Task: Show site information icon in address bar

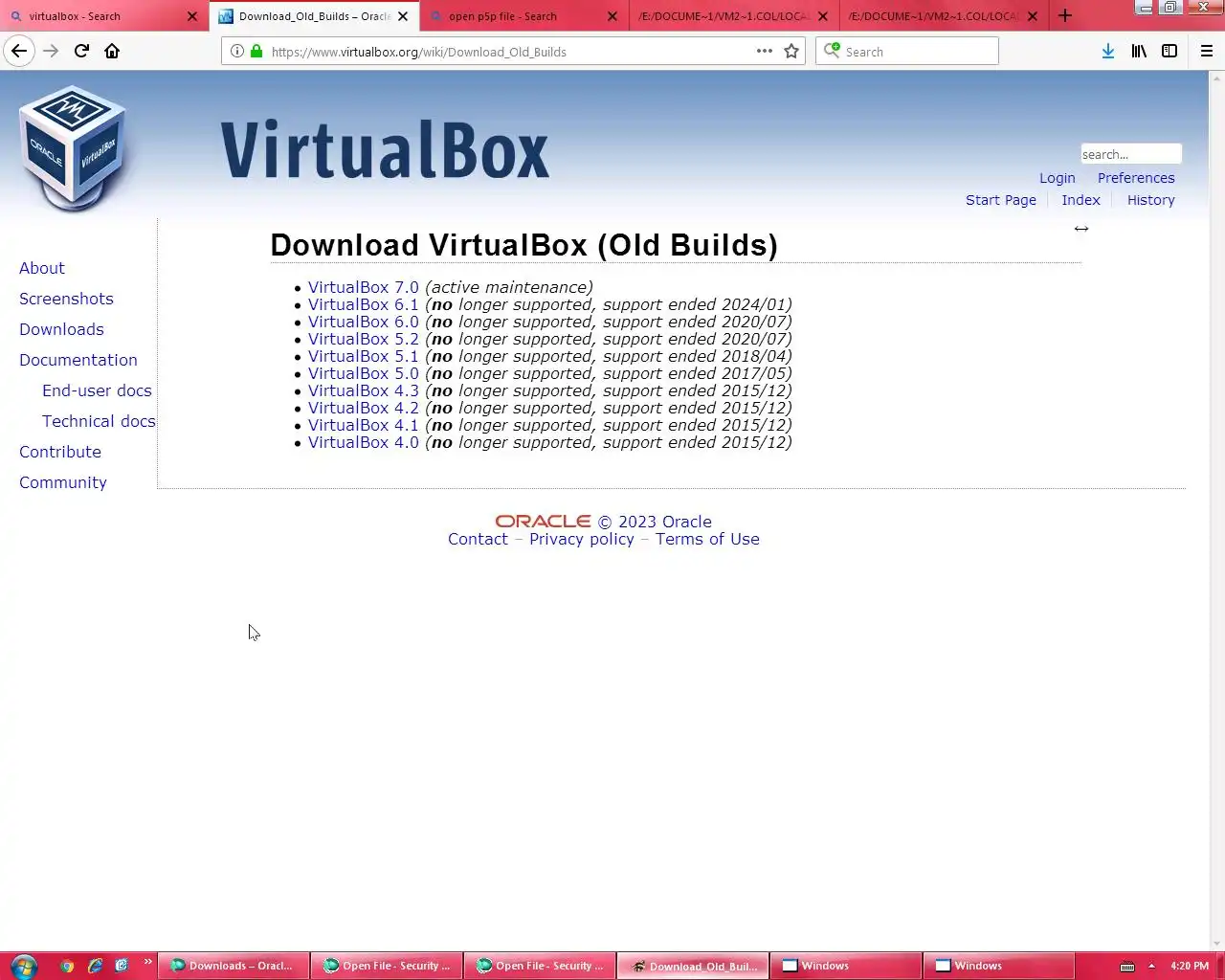Action: pos(237,52)
